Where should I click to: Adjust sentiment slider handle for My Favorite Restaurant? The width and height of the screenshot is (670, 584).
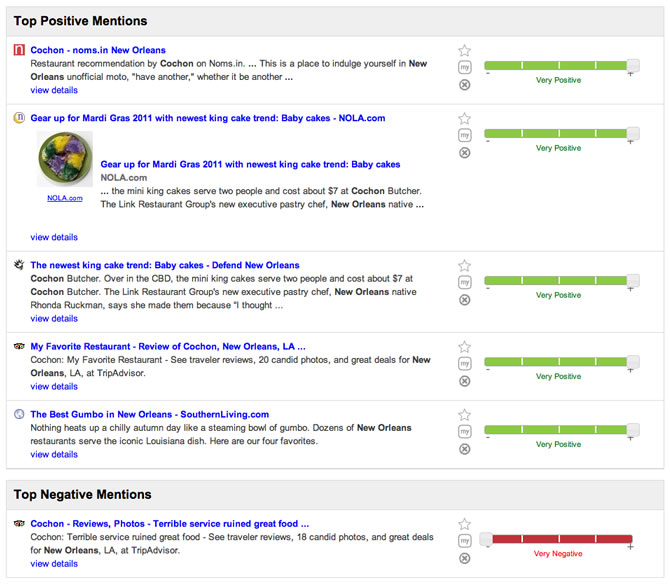pos(633,361)
